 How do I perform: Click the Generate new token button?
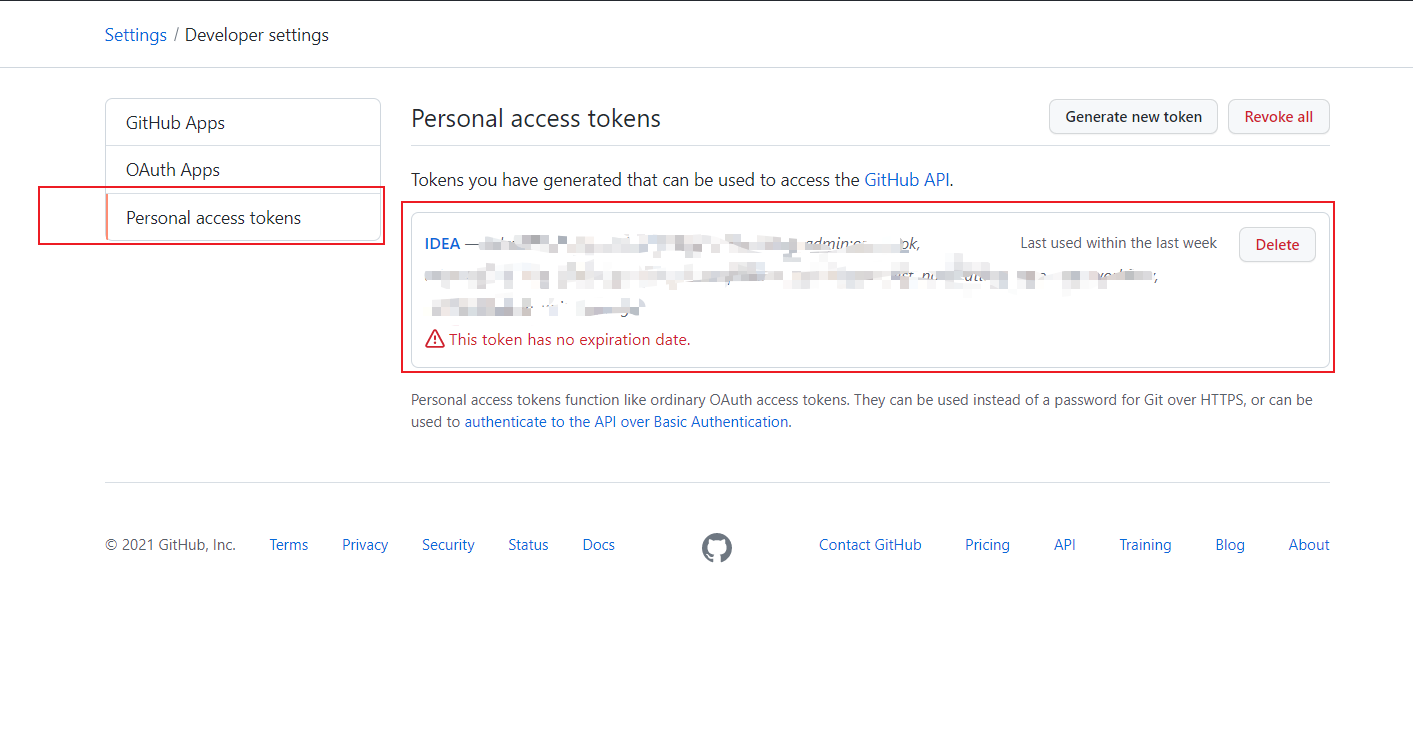pos(1133,117)
